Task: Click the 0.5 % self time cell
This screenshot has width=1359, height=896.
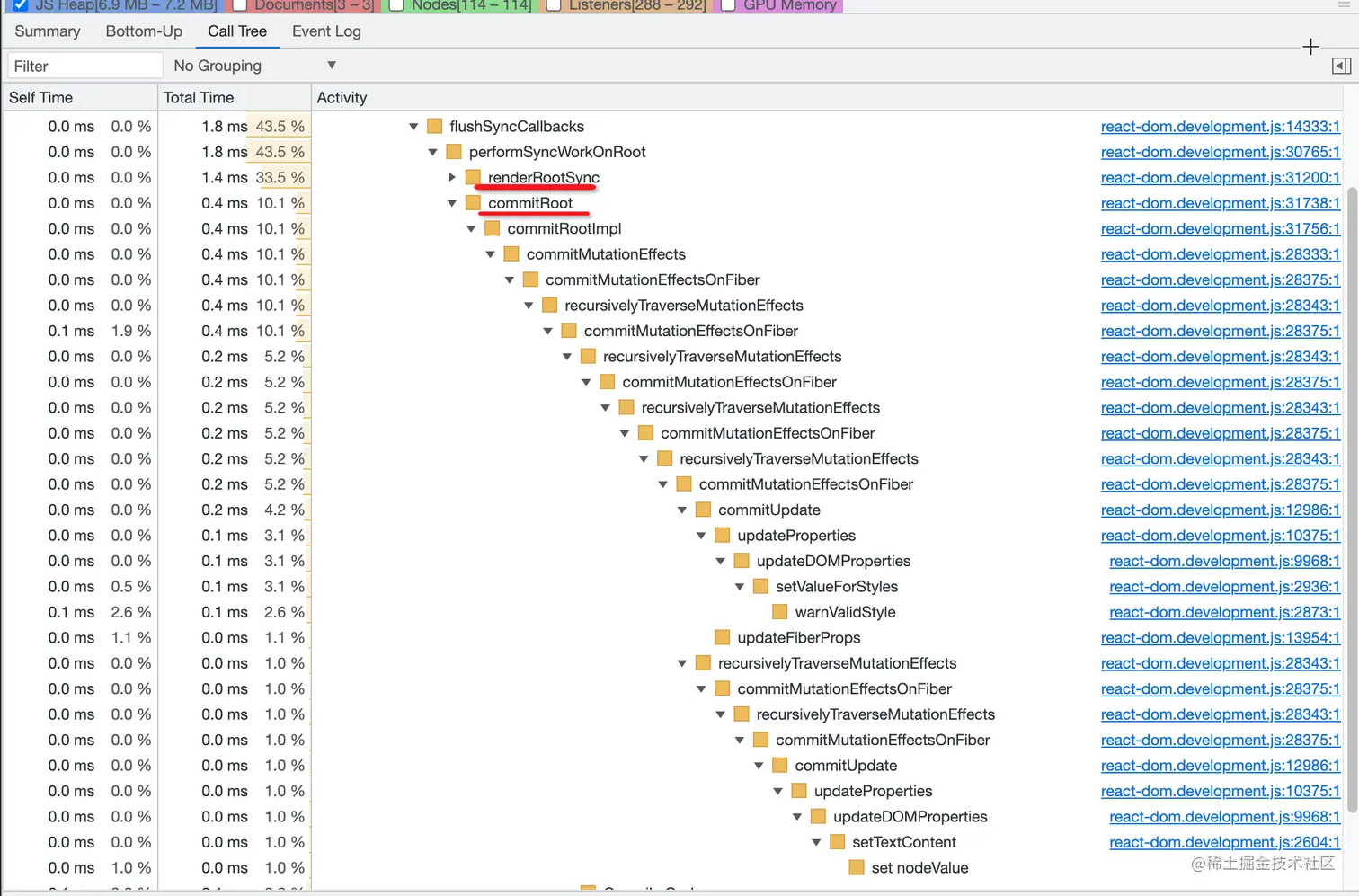Action: (131, 587)
